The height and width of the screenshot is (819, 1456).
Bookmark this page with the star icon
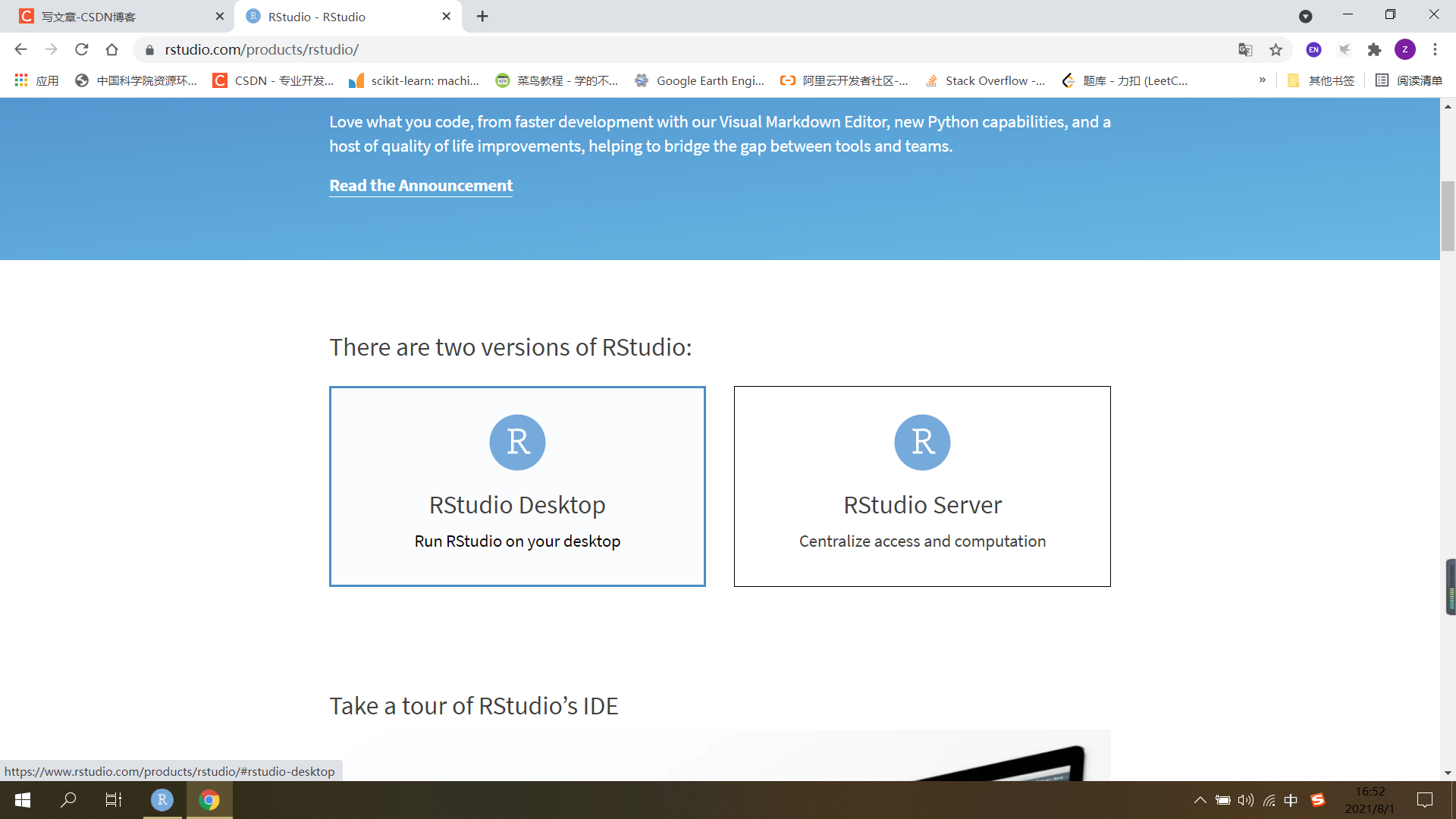point(1276,49)
